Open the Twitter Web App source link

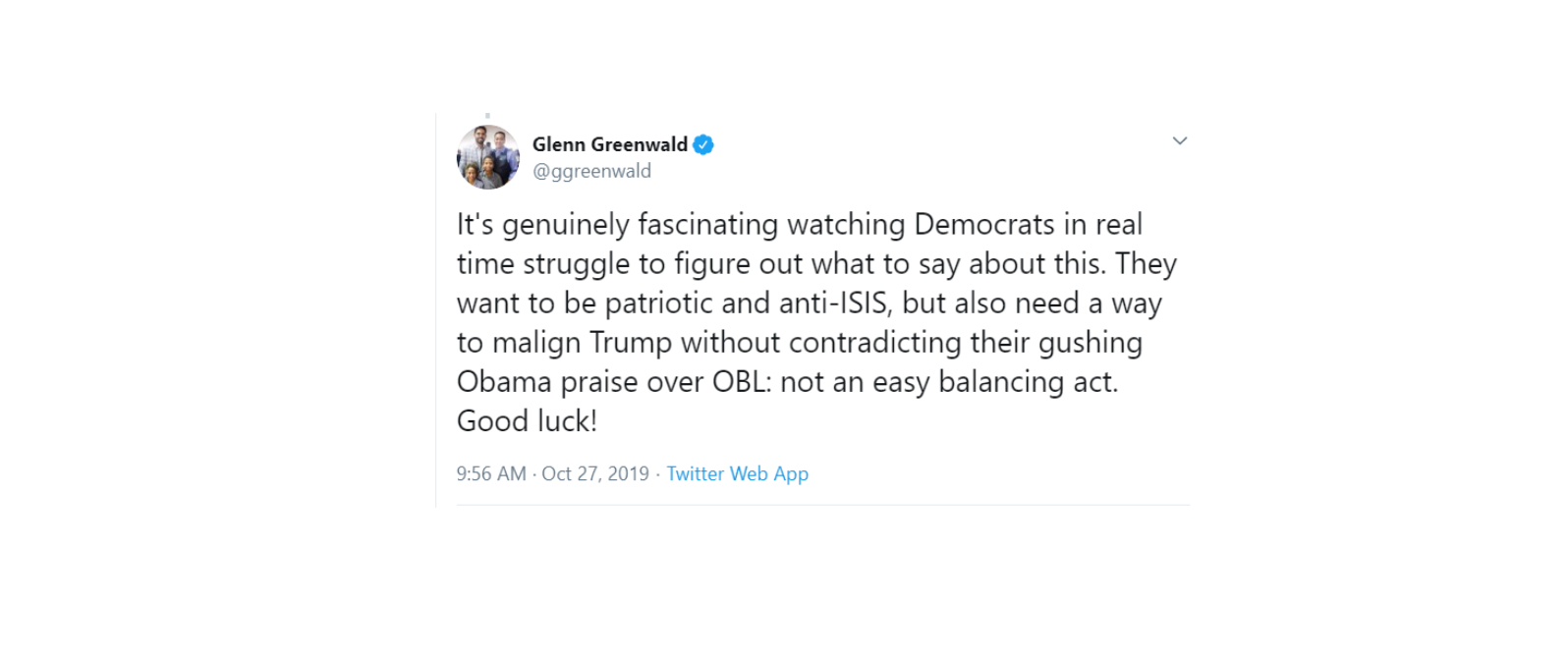pyautogui.click(x=737, y=474)
